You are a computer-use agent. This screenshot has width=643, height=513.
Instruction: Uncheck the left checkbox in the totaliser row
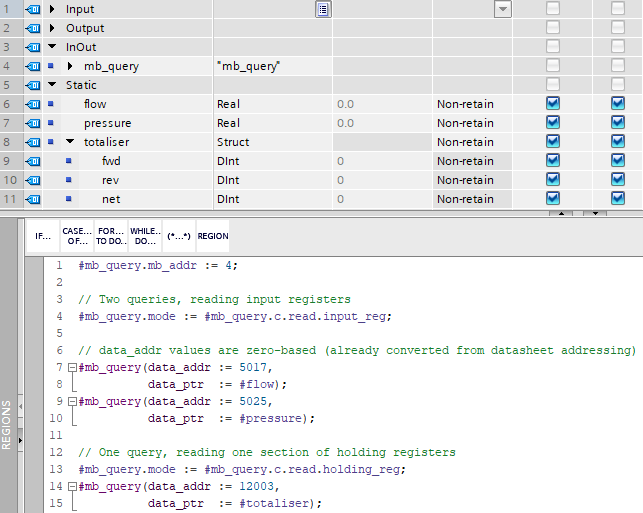click(553, 141)
